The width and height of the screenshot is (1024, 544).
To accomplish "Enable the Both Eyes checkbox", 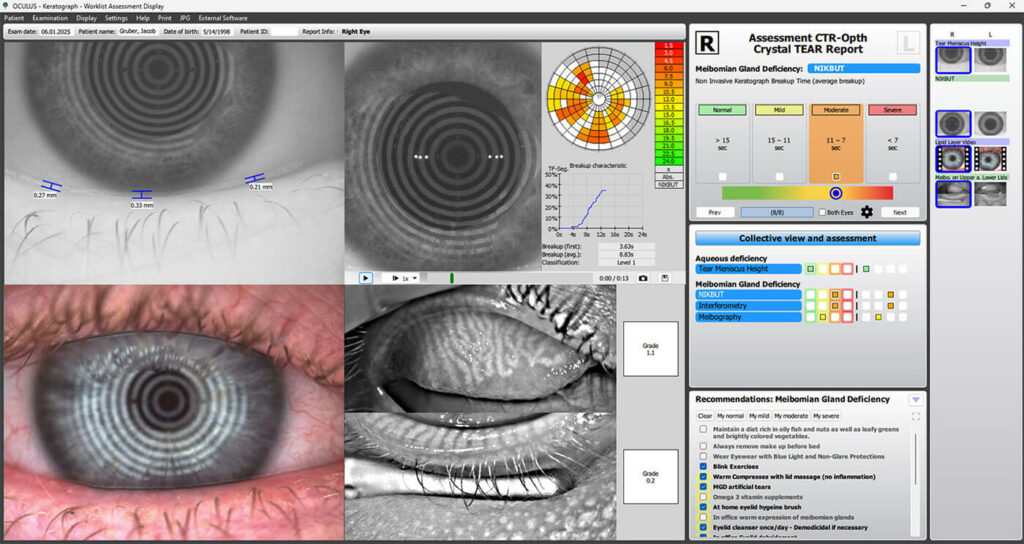I will pyautogui.click(x=821, y=212).
